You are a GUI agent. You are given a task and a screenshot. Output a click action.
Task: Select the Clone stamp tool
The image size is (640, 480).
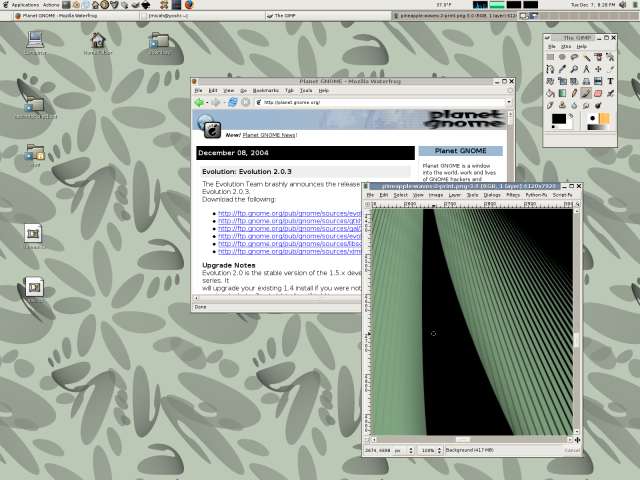tap(562, 105)
